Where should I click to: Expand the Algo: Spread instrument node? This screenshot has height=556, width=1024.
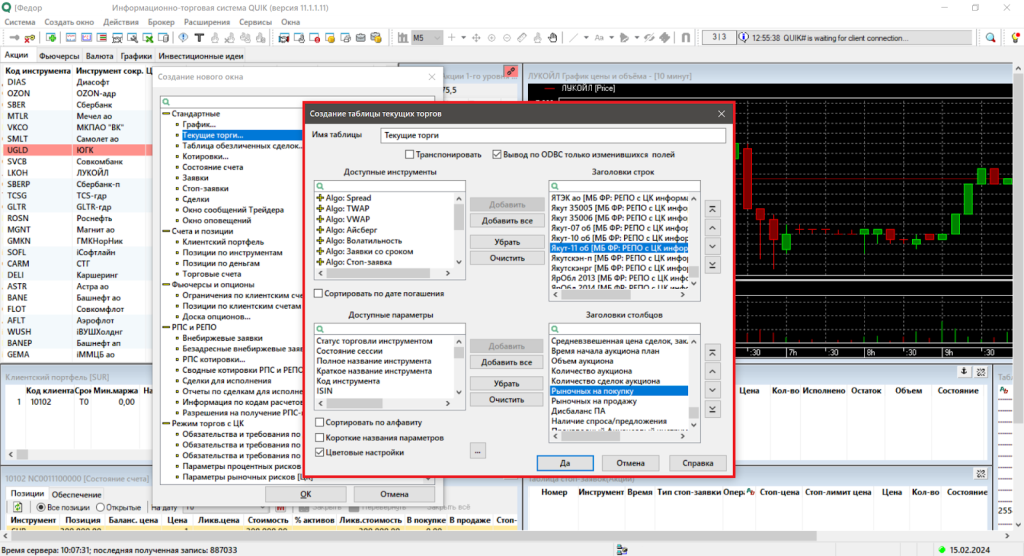(320, 198)
